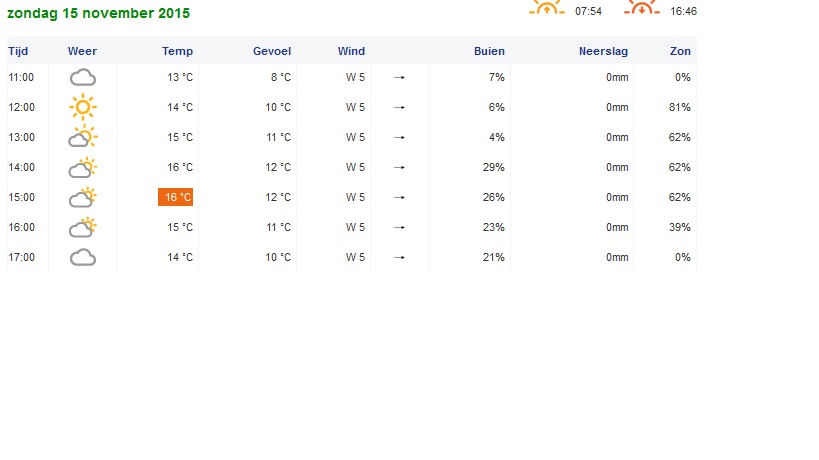
Task: Click the Temp column header
Action: (178, 51)
